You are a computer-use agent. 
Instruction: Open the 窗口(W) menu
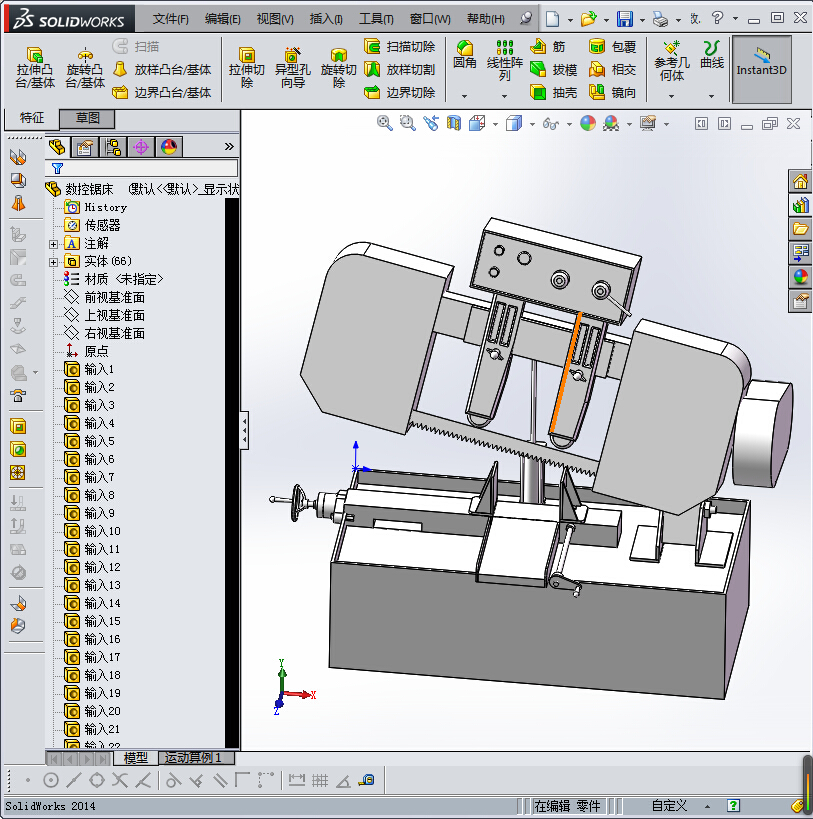430,19
